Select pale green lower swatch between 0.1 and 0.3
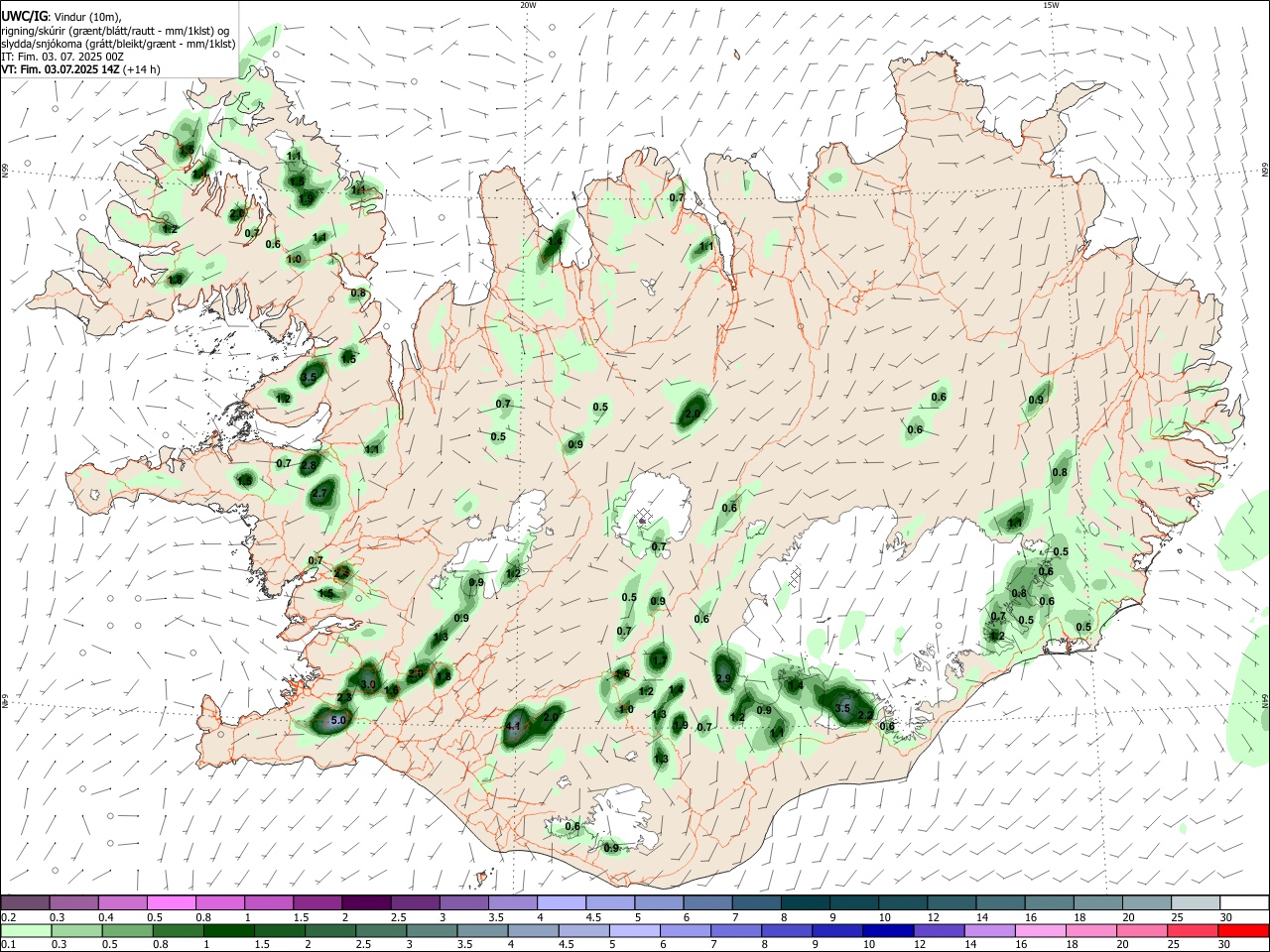 [25, 930]
